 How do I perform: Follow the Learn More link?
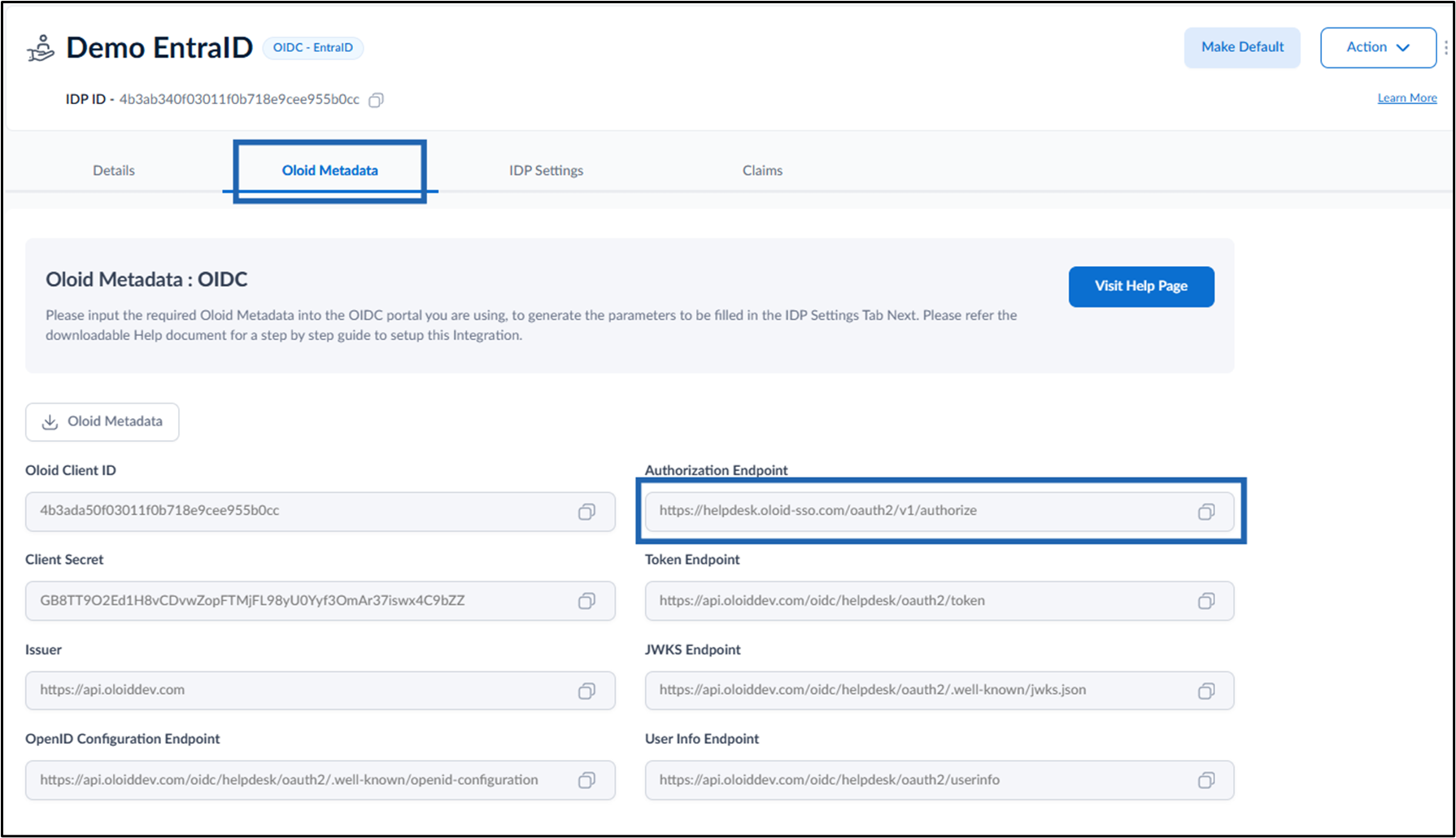(1407, 98)
